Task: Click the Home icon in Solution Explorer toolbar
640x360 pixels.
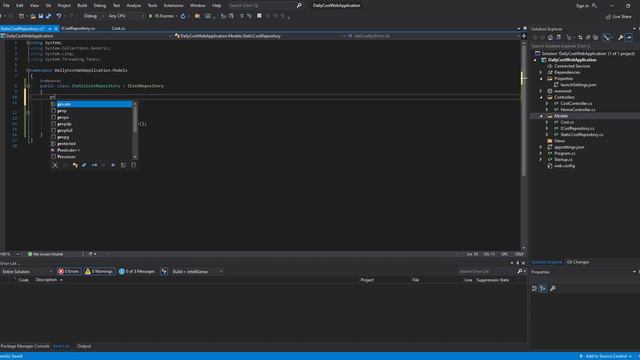Action: coord(550,38)
